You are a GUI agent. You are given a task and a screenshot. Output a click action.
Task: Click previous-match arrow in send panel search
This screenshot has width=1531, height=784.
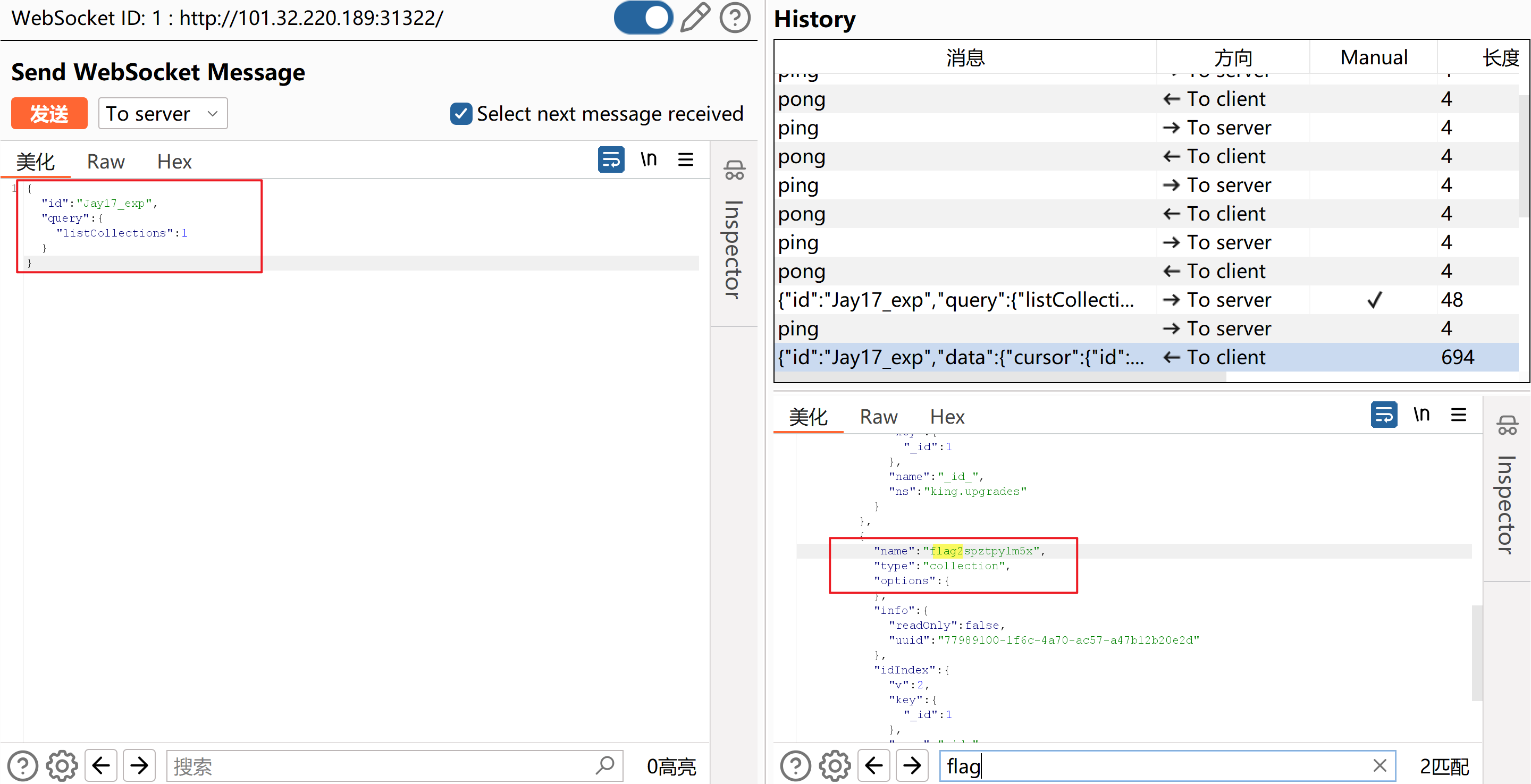tap(100, 766)
